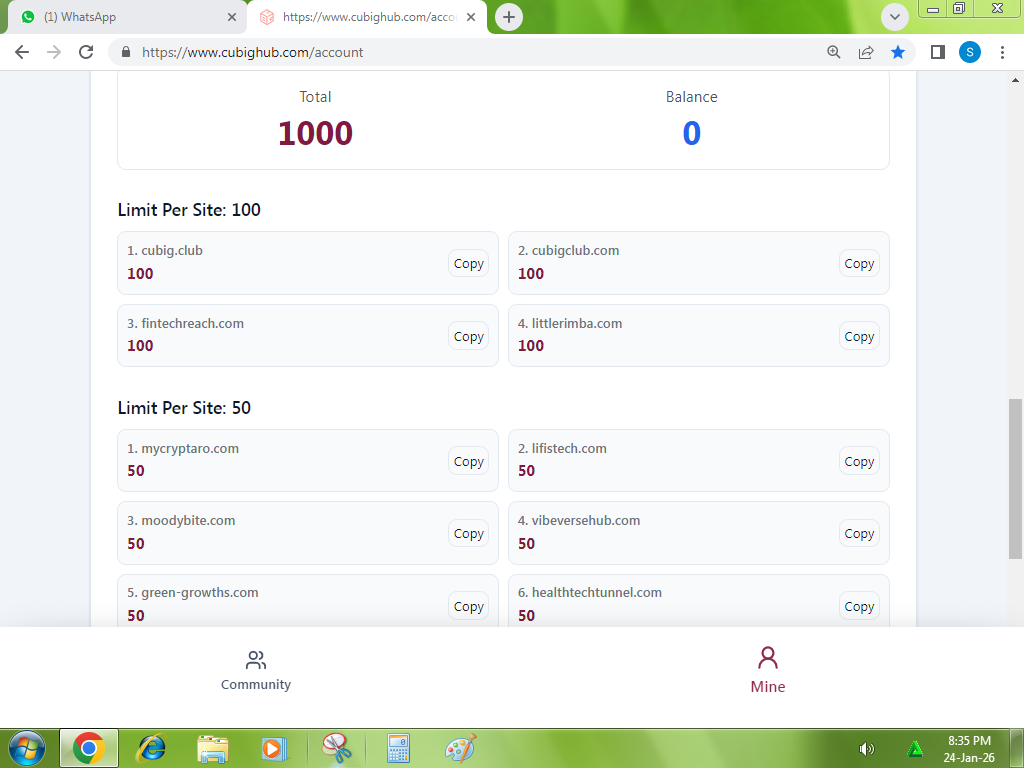Copy the littlerimba.com site link
Viewport: 1024px width, 768px height.
pyautogui.click(x=859, y=337)
